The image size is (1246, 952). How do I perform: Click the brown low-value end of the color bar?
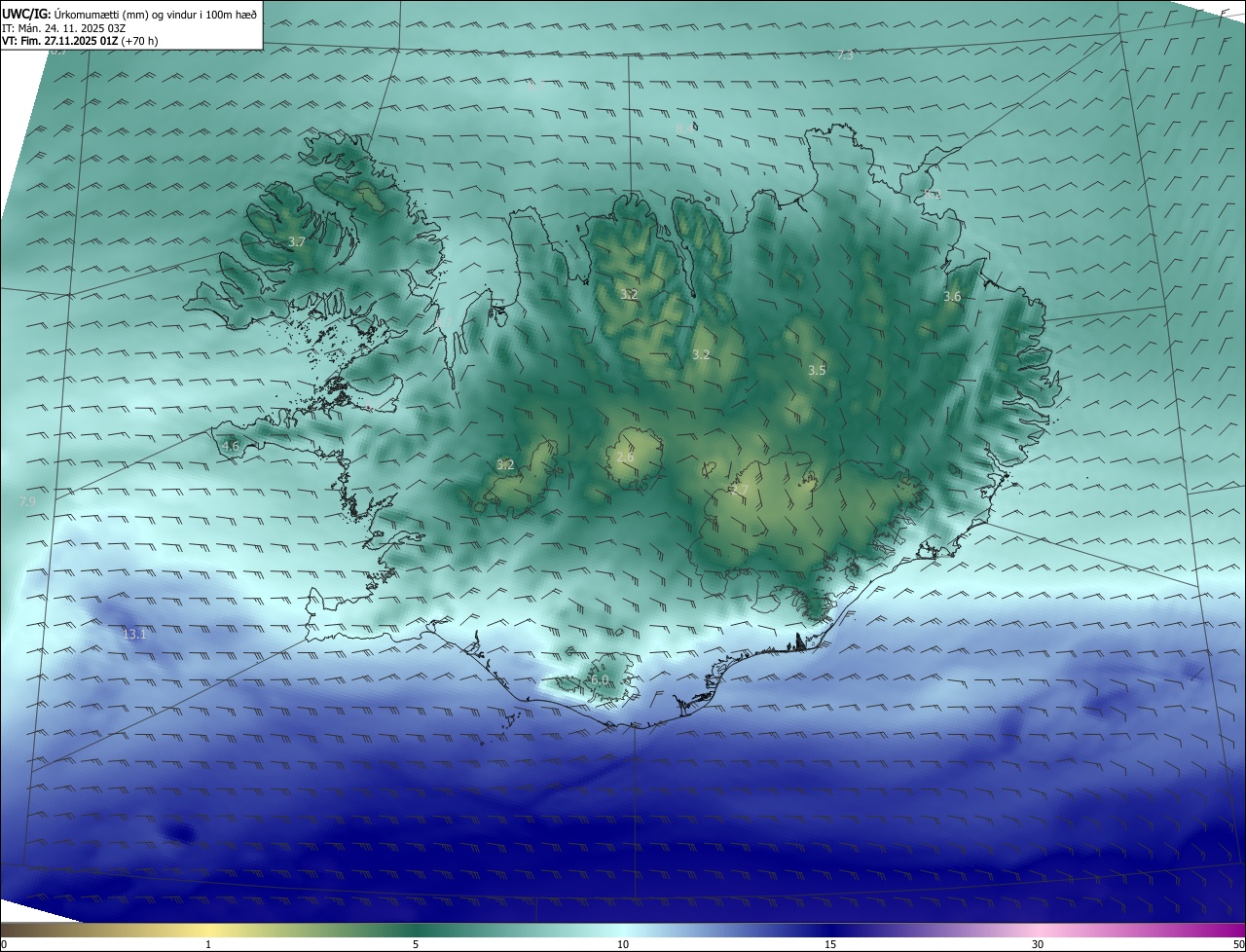coord(19,930)
